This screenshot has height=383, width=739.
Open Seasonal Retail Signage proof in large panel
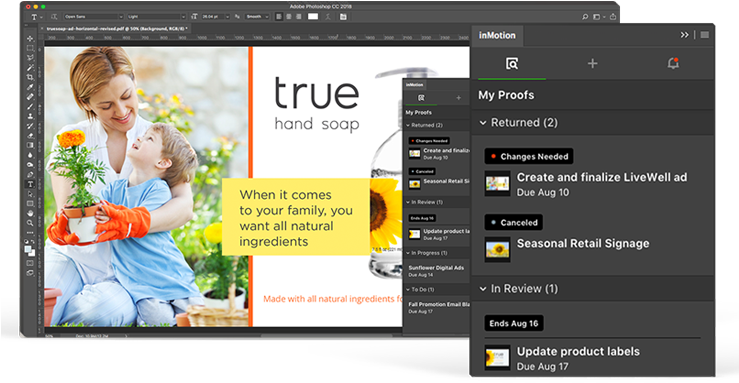(583, 244)
